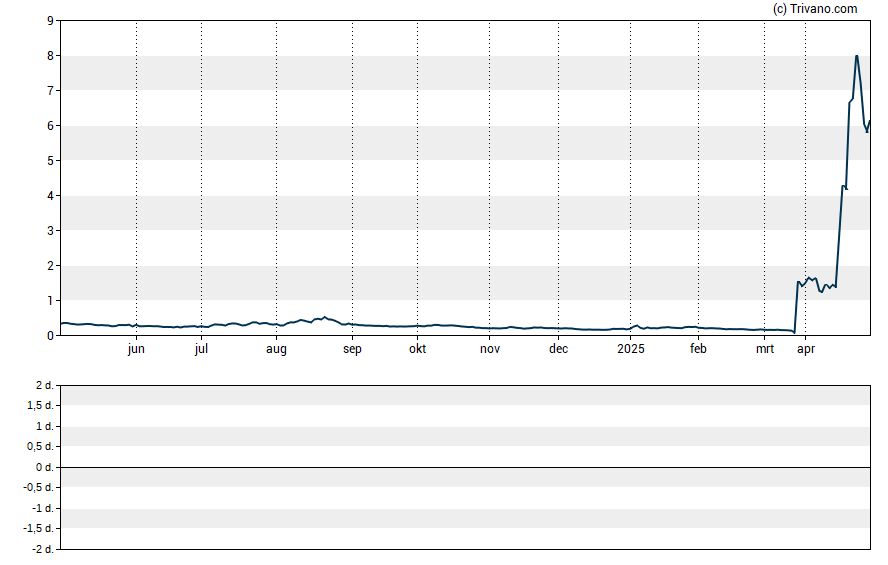The width and height of the screenshot is (888, 565).
Task: Click the 'okt' month label on x-axis
Action: pyautogui.click(x=417, y=349)
